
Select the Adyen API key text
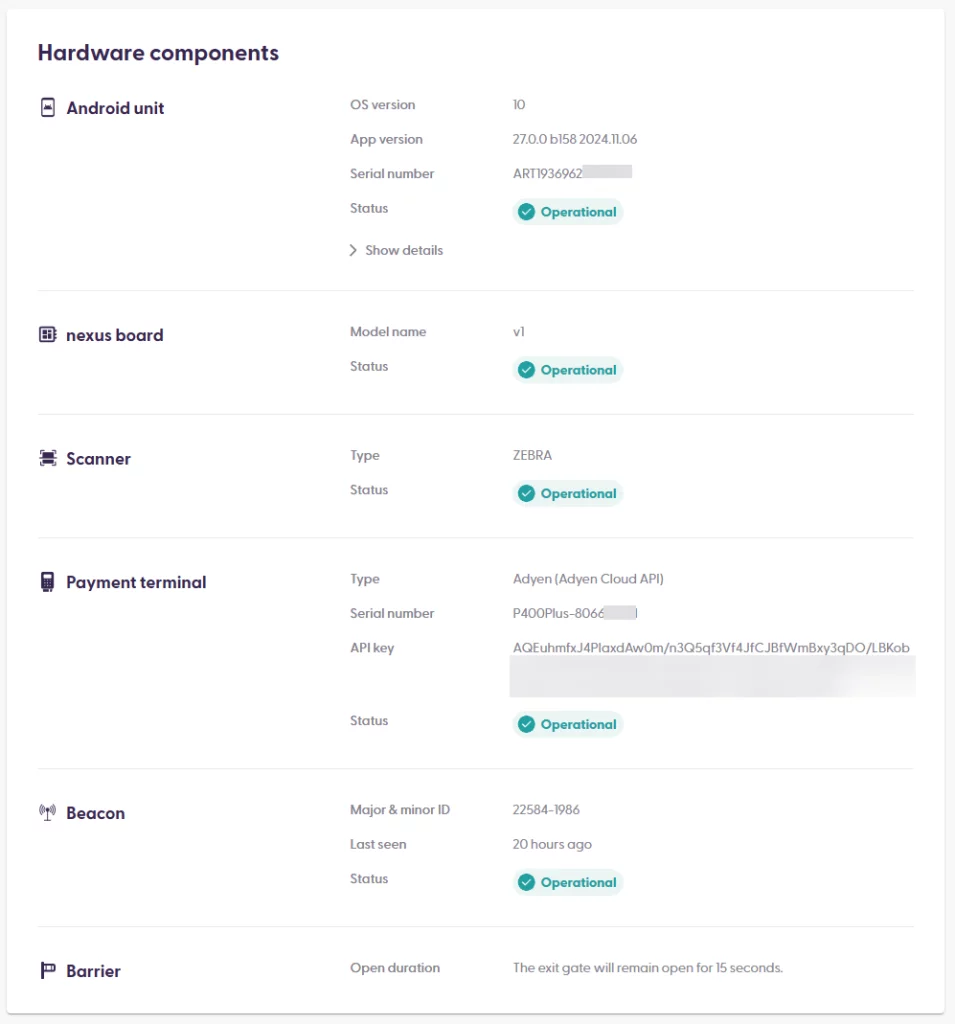point(710,648)
